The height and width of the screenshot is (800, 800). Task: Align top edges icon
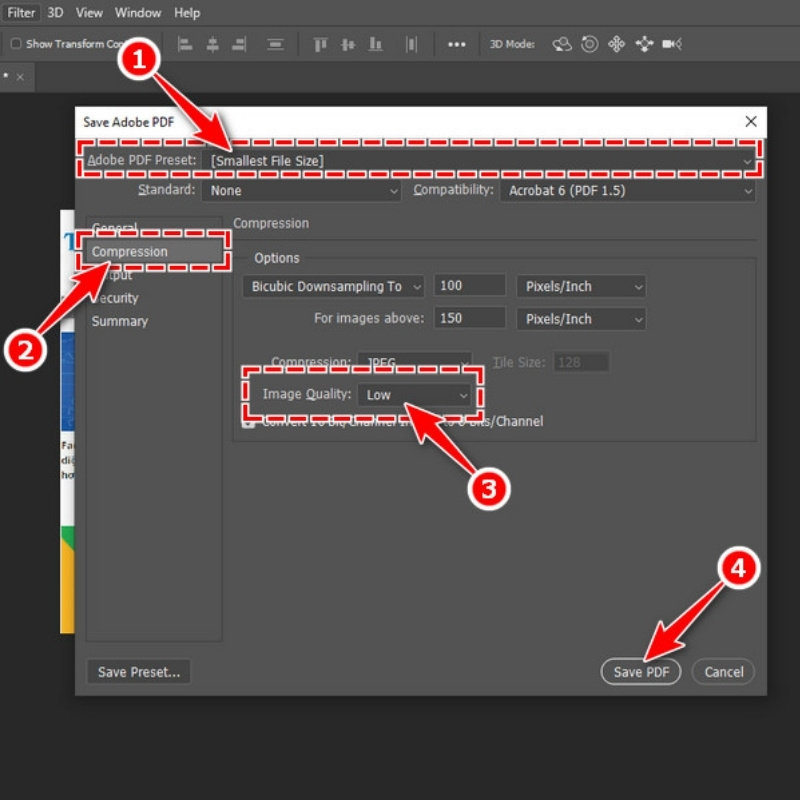tap(320, 44)
